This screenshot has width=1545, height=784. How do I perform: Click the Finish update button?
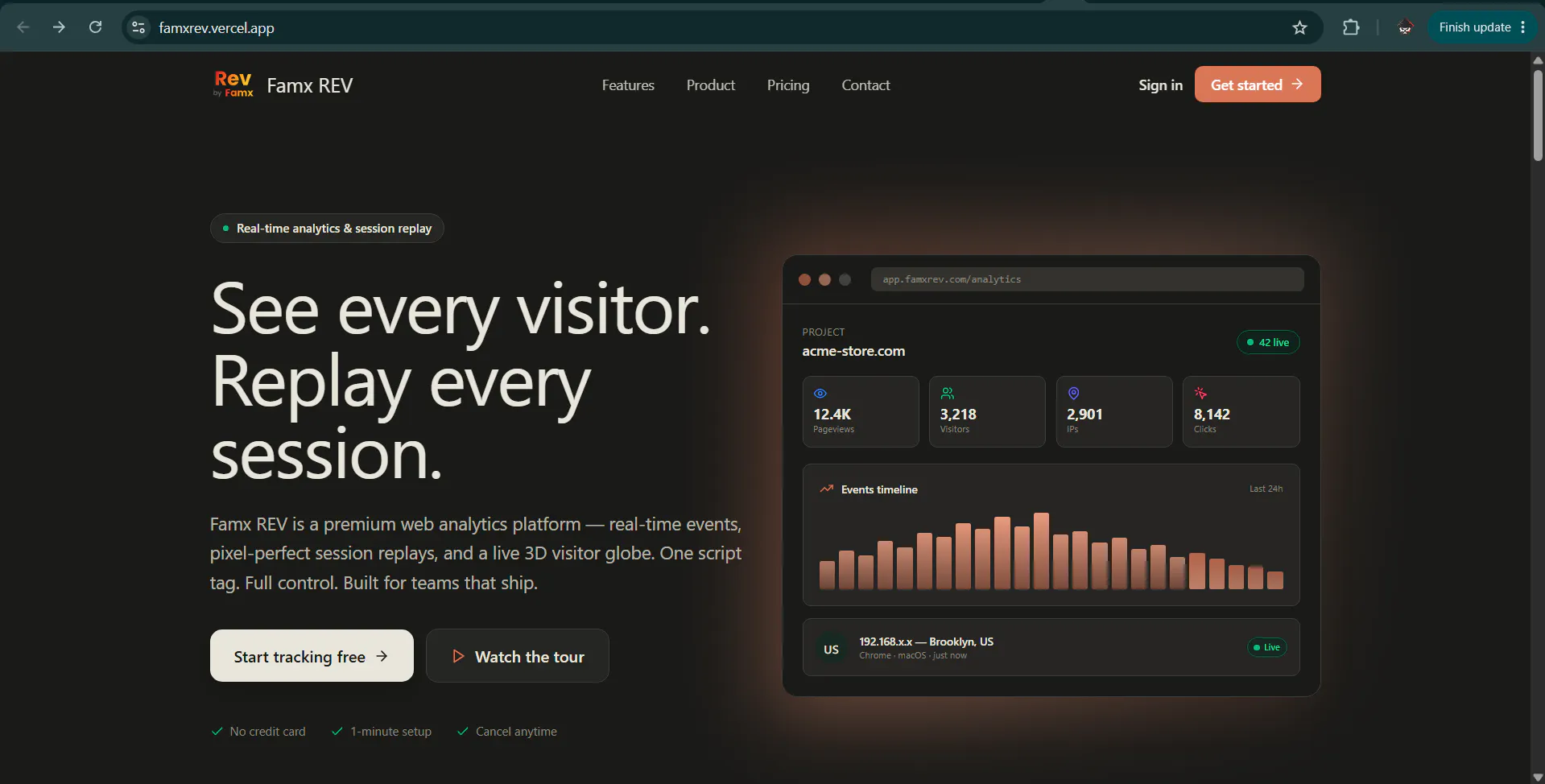(x=1474, y=27)
